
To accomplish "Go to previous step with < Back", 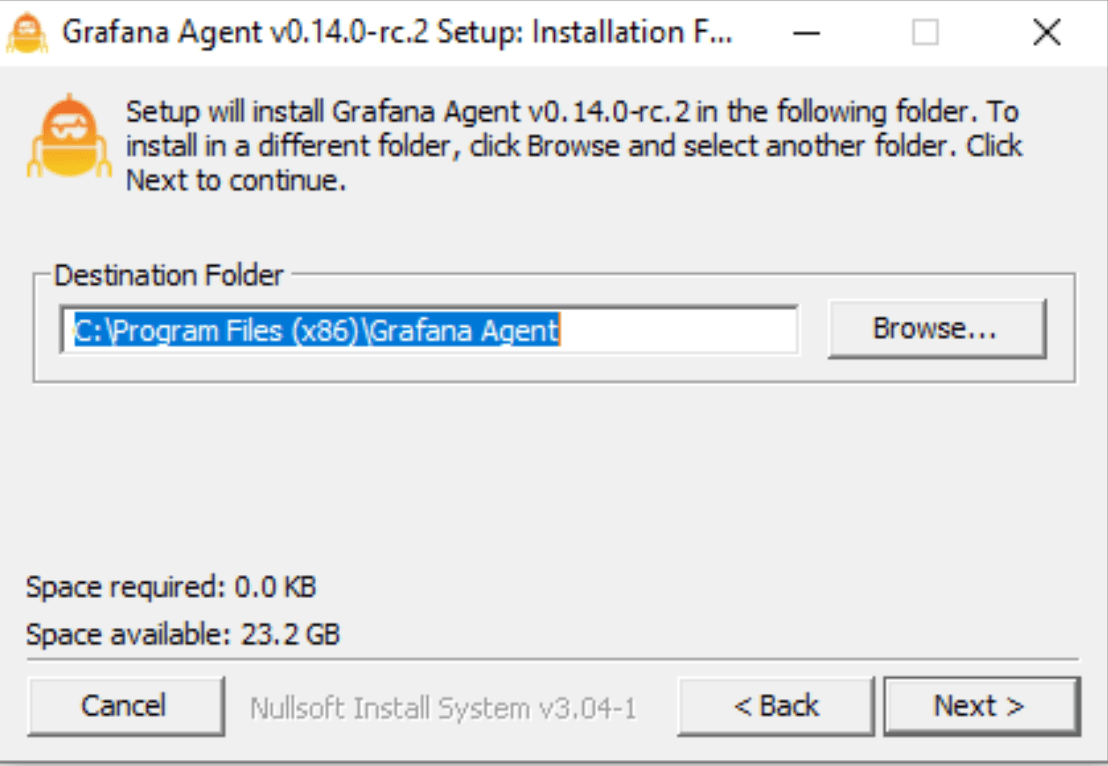I will pos(776,706).
